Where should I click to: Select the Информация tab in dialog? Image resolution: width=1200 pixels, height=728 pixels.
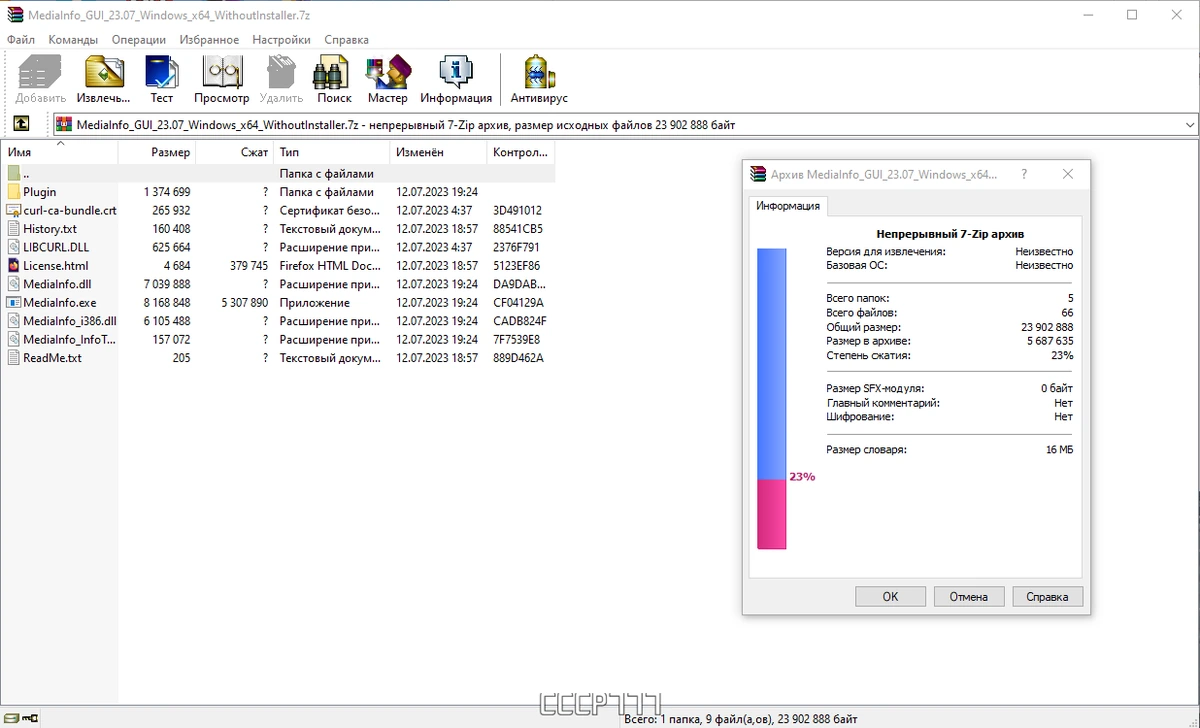click(x=788, y=206)
